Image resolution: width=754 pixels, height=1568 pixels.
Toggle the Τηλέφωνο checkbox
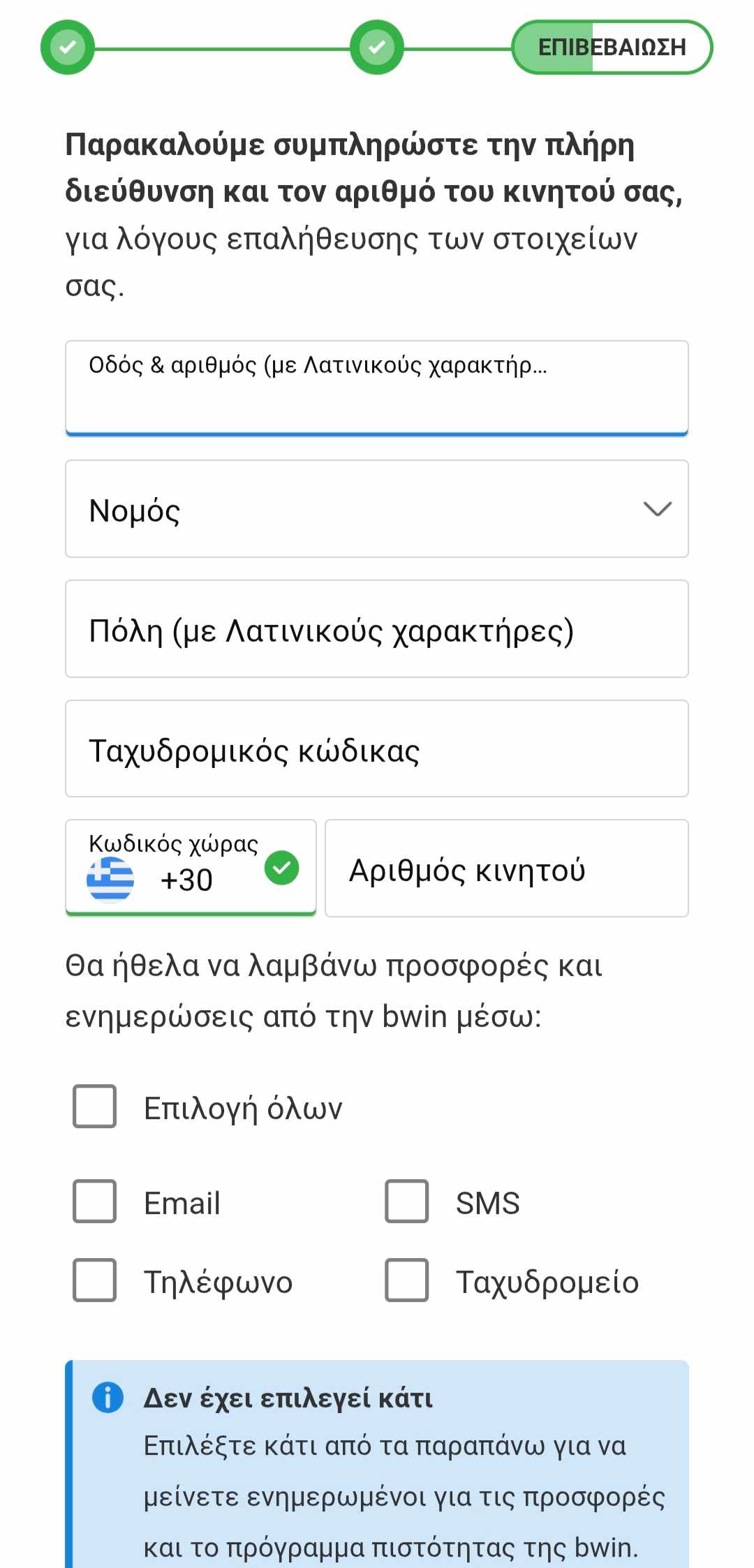click(95, 1280)
